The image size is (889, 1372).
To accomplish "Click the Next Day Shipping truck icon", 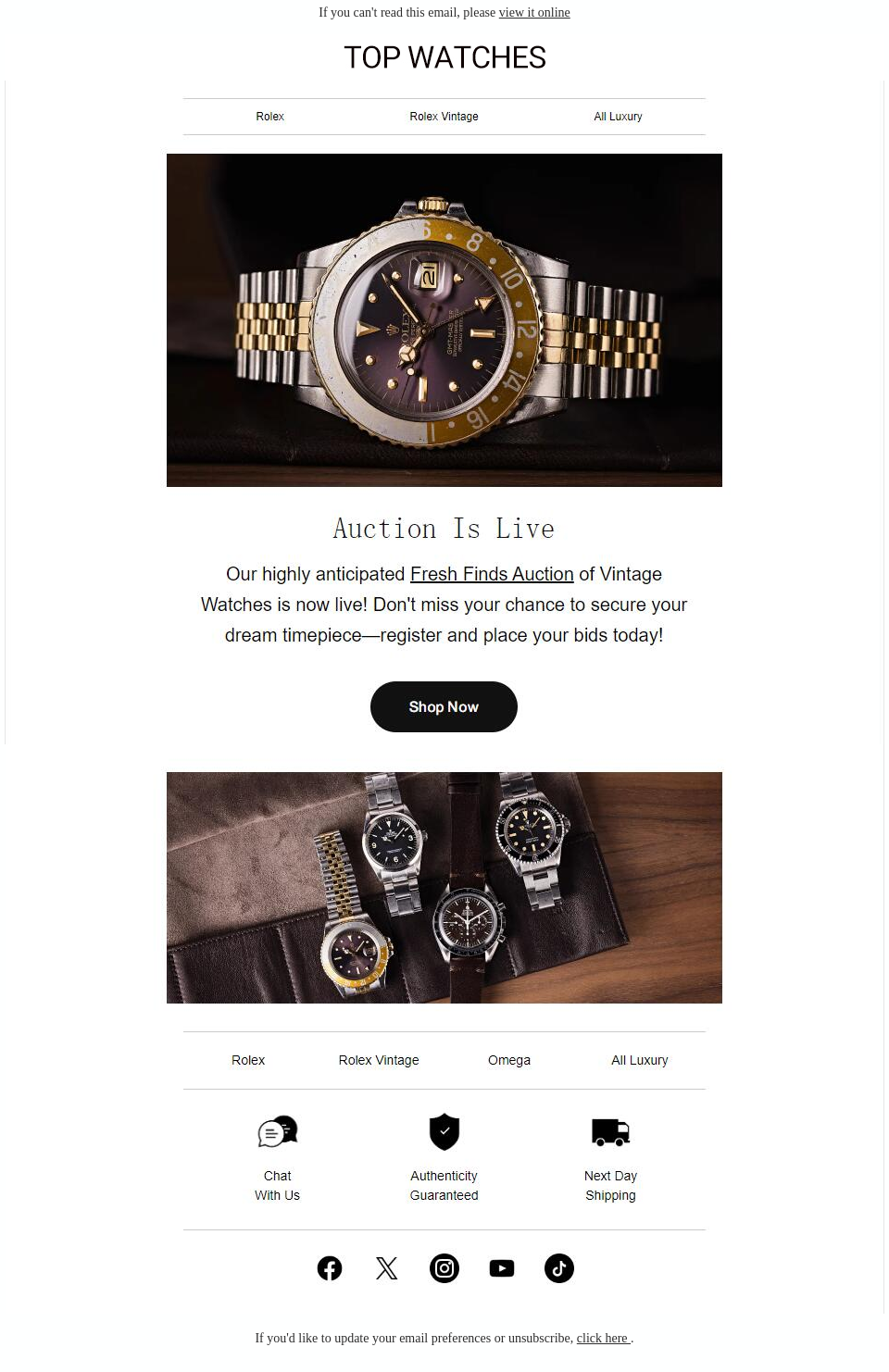I will tap(611, 1131).
